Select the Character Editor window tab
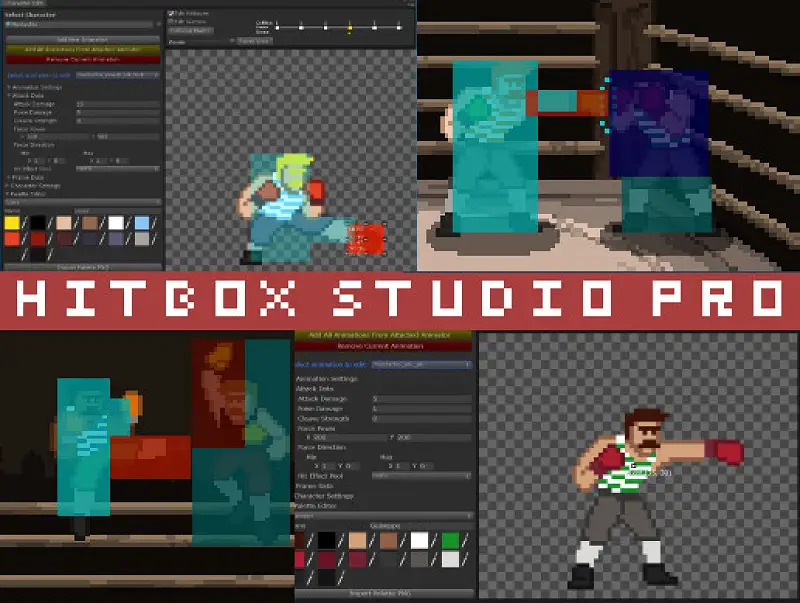 click(24, 3)
